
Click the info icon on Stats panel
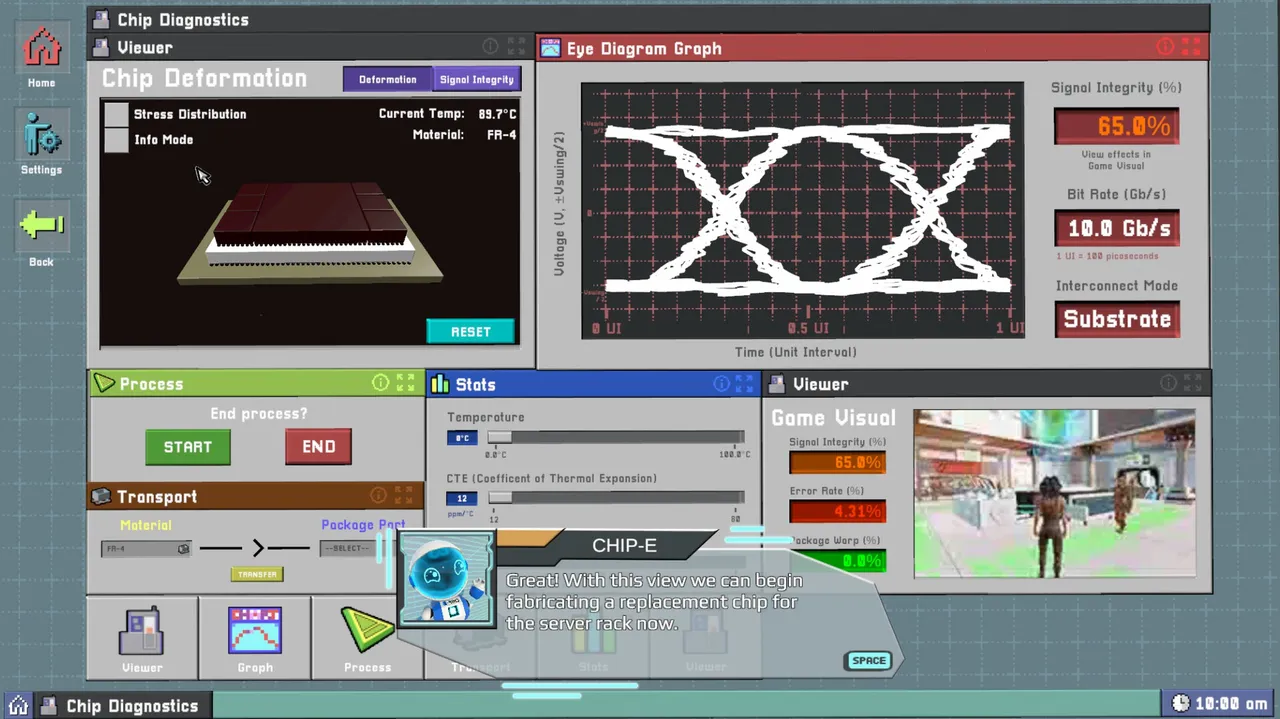pyautogui.click(x=721, y=384)
